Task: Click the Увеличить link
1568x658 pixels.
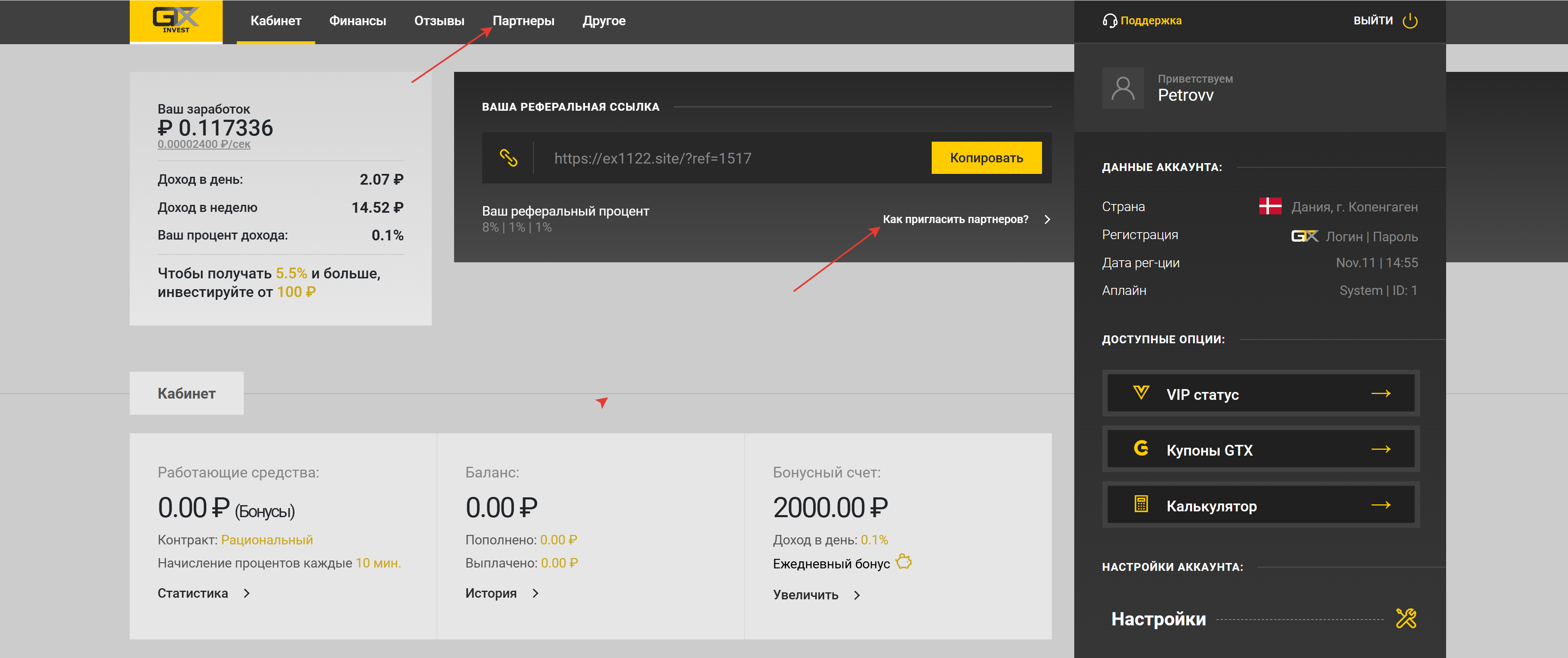Action: click(805, 595)
